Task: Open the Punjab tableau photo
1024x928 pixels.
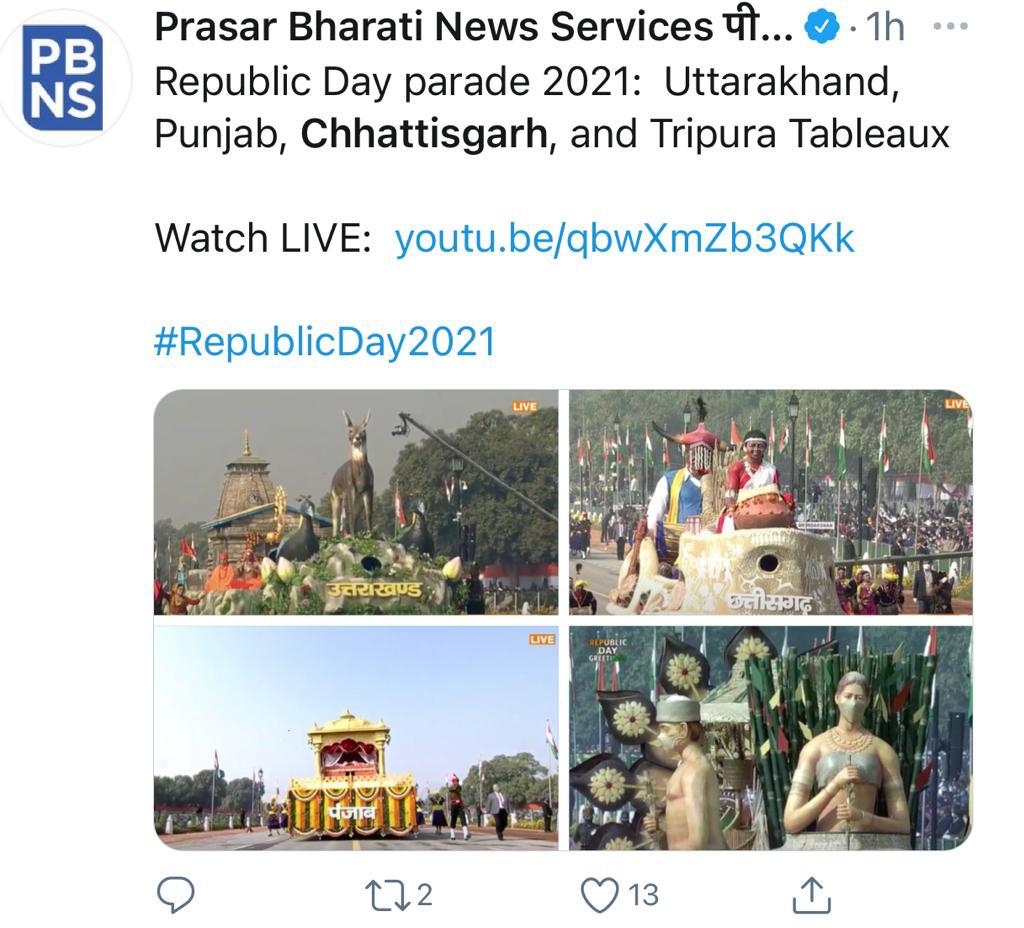Action: click(x=356, y=738)
